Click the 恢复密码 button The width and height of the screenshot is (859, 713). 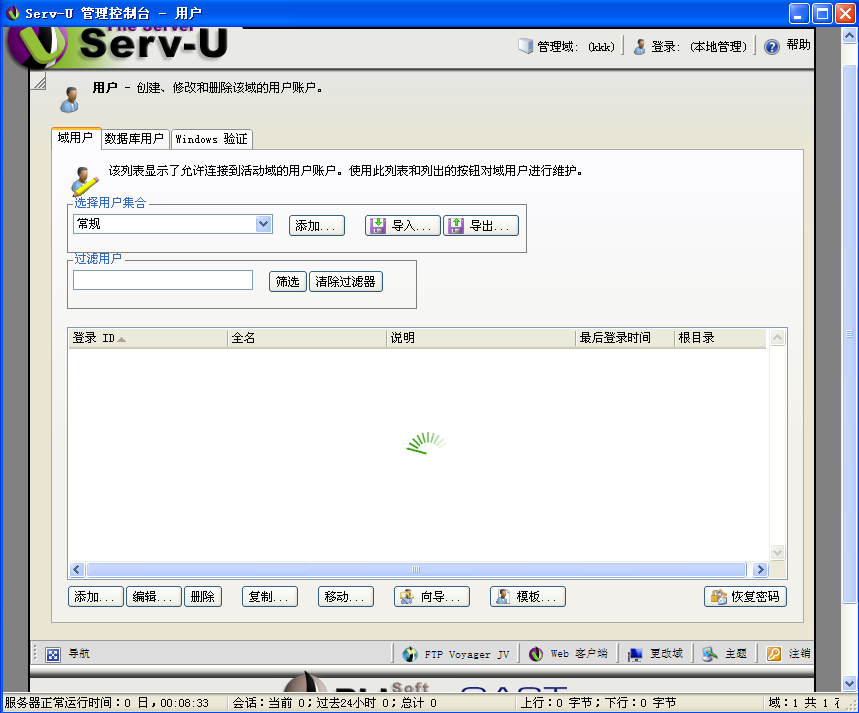click(x=745, y=596)
